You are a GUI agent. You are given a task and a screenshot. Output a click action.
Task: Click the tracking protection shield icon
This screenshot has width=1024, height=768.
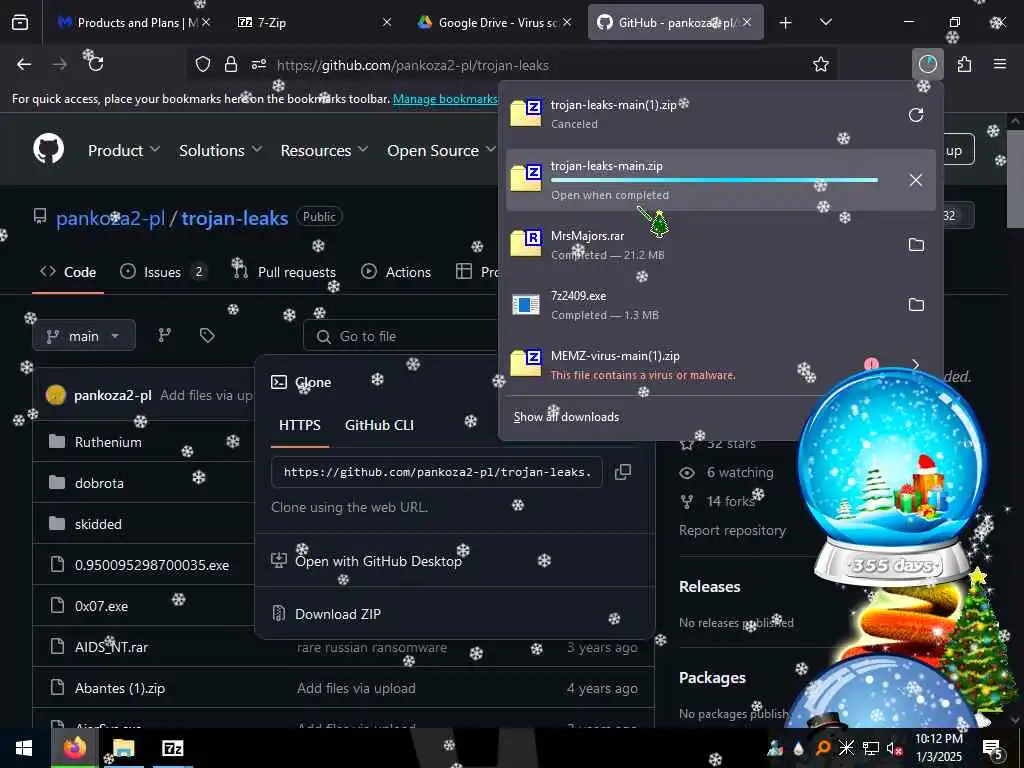(x=203, y=64)
